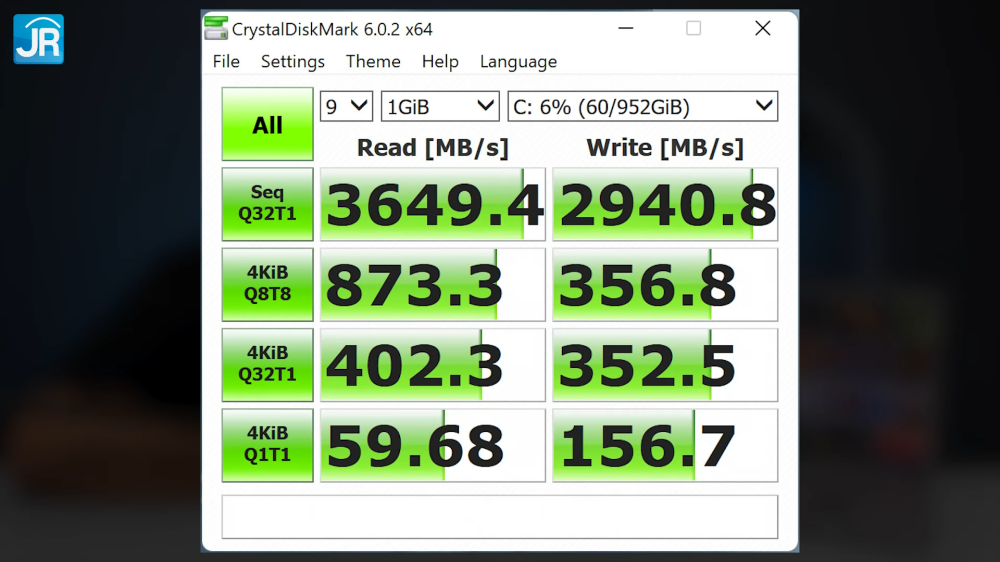Open the Language menu
This screenshot has height=562, width=1000.
point(518,62)
